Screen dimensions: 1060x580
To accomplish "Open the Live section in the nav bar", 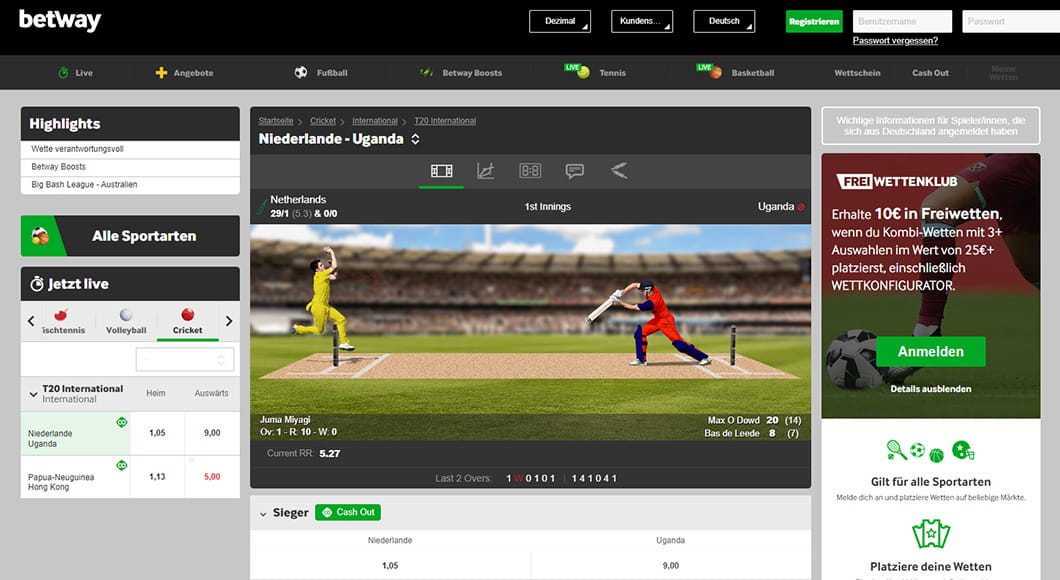I will click(x=75, y=72).
